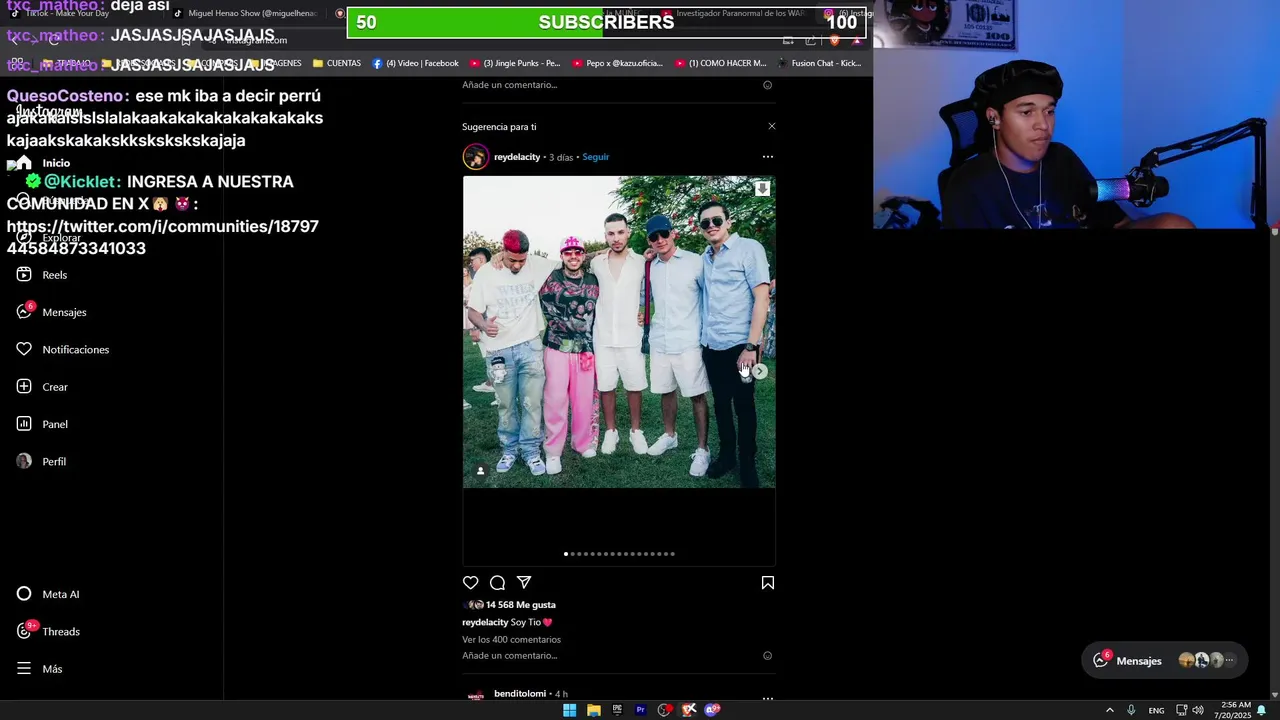The height and width of the screenshot is (720, 1280).
Task: Open three-dot options on reydelacity post
Action: coord(768,157)
